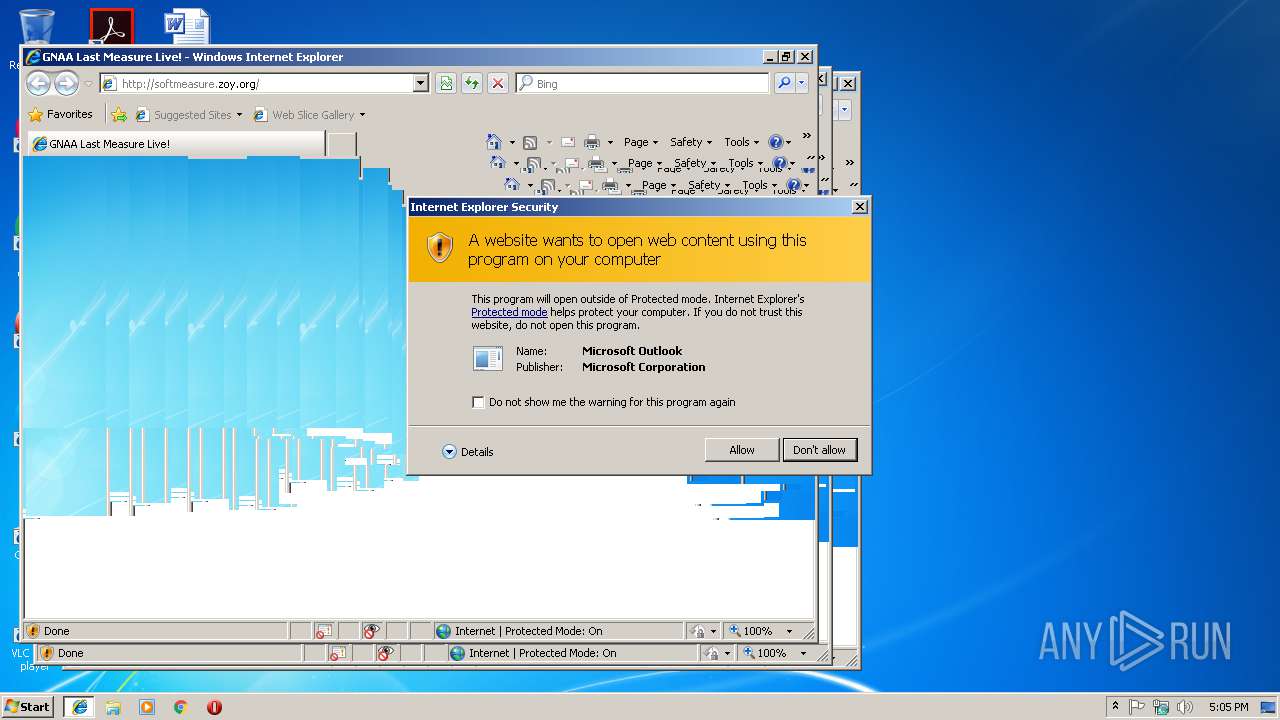The height and width of the screenshot is (720, 1280).
Task: Click Print icon in top command bar
Action: [592, 142]
